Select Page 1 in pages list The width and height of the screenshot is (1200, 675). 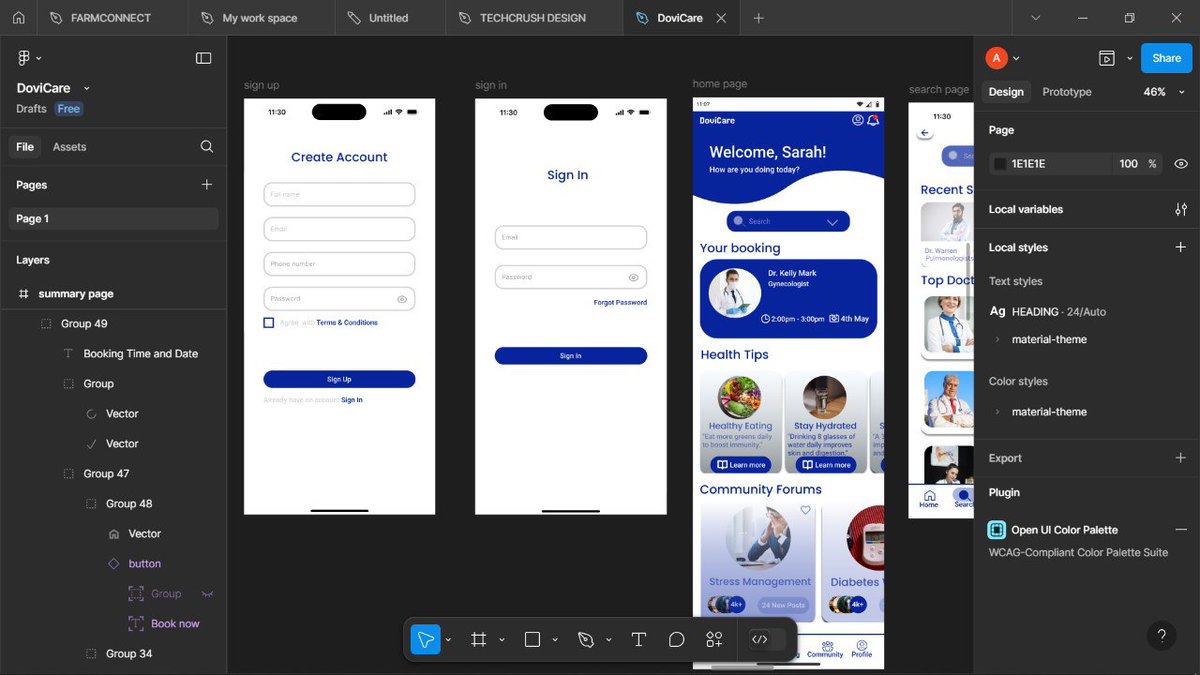click(113, 218)
